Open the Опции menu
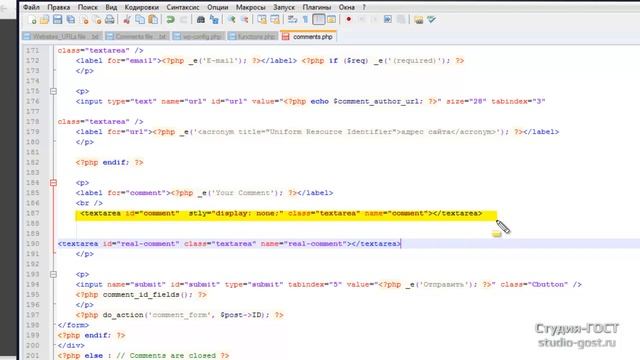 pyautogui.click(x=218, y=7)
